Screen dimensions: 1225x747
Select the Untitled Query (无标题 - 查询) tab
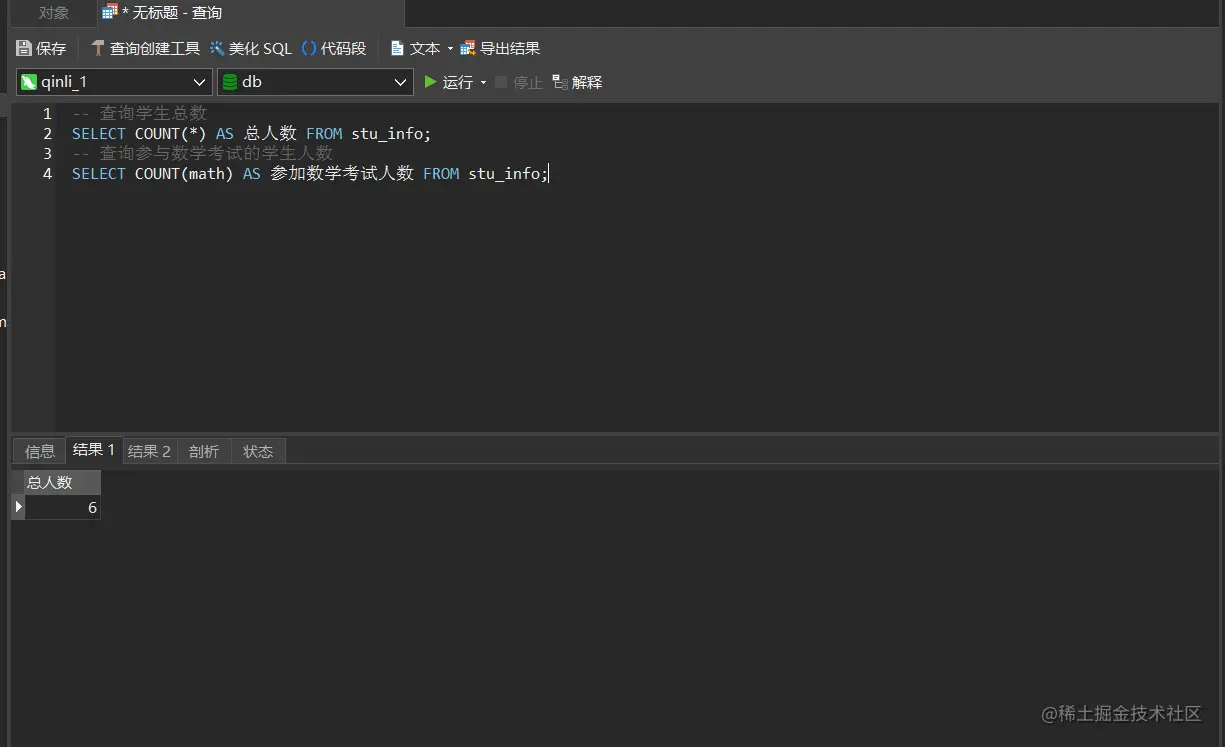[x=250, y=13]
